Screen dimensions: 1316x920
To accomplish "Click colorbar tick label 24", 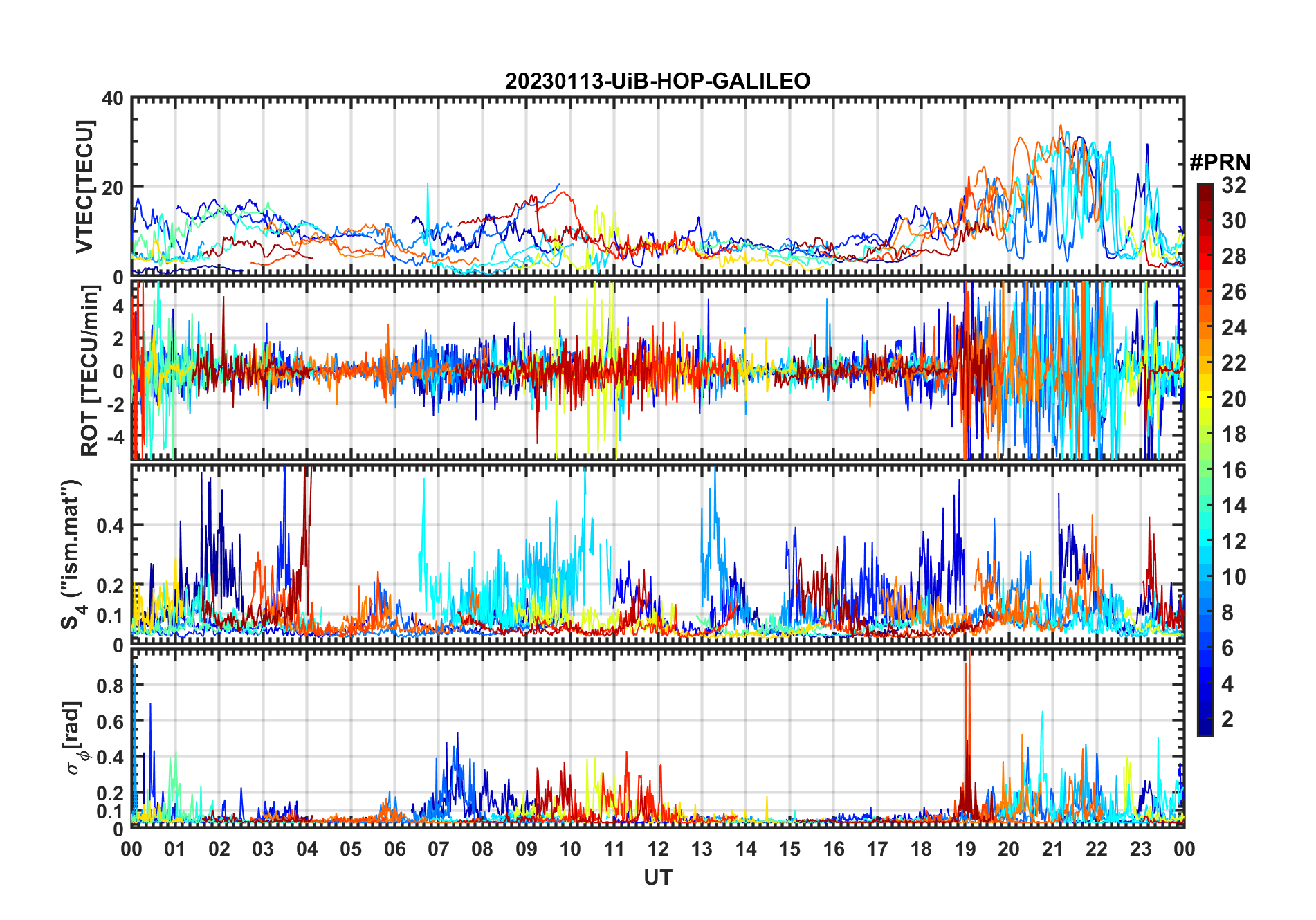I will [x=1234, y=327].
